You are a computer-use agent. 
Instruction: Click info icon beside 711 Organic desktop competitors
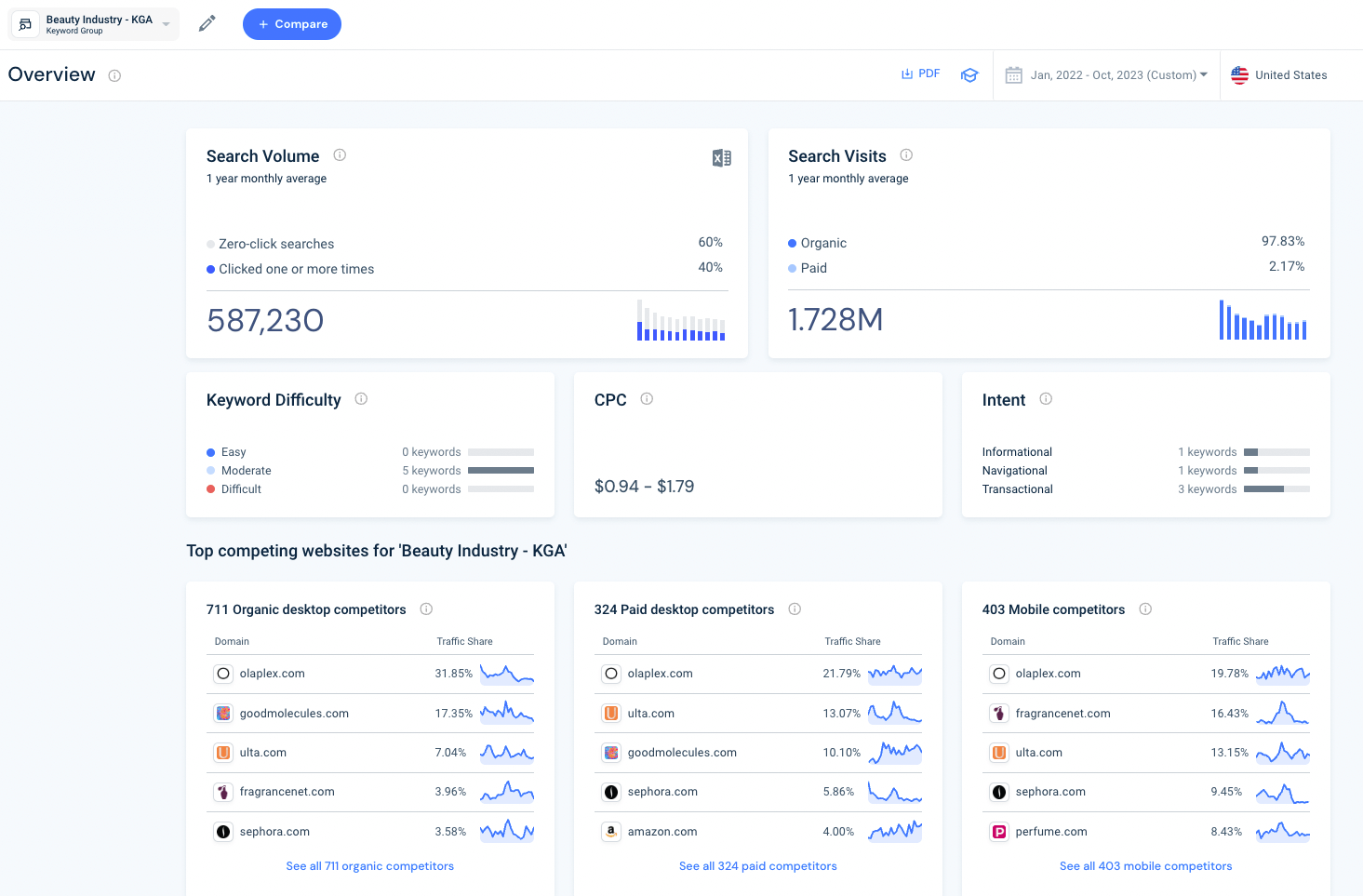click(x=426, y=609)
